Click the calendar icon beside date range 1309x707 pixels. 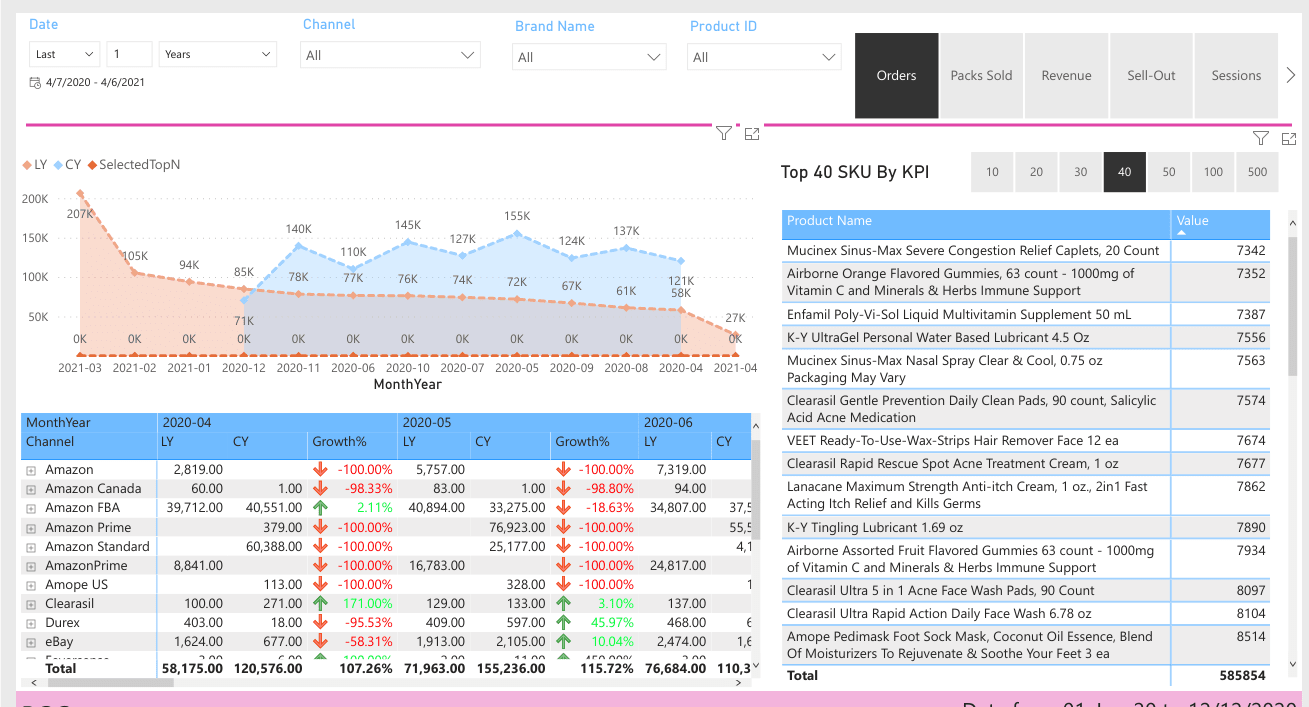[35, 82]
